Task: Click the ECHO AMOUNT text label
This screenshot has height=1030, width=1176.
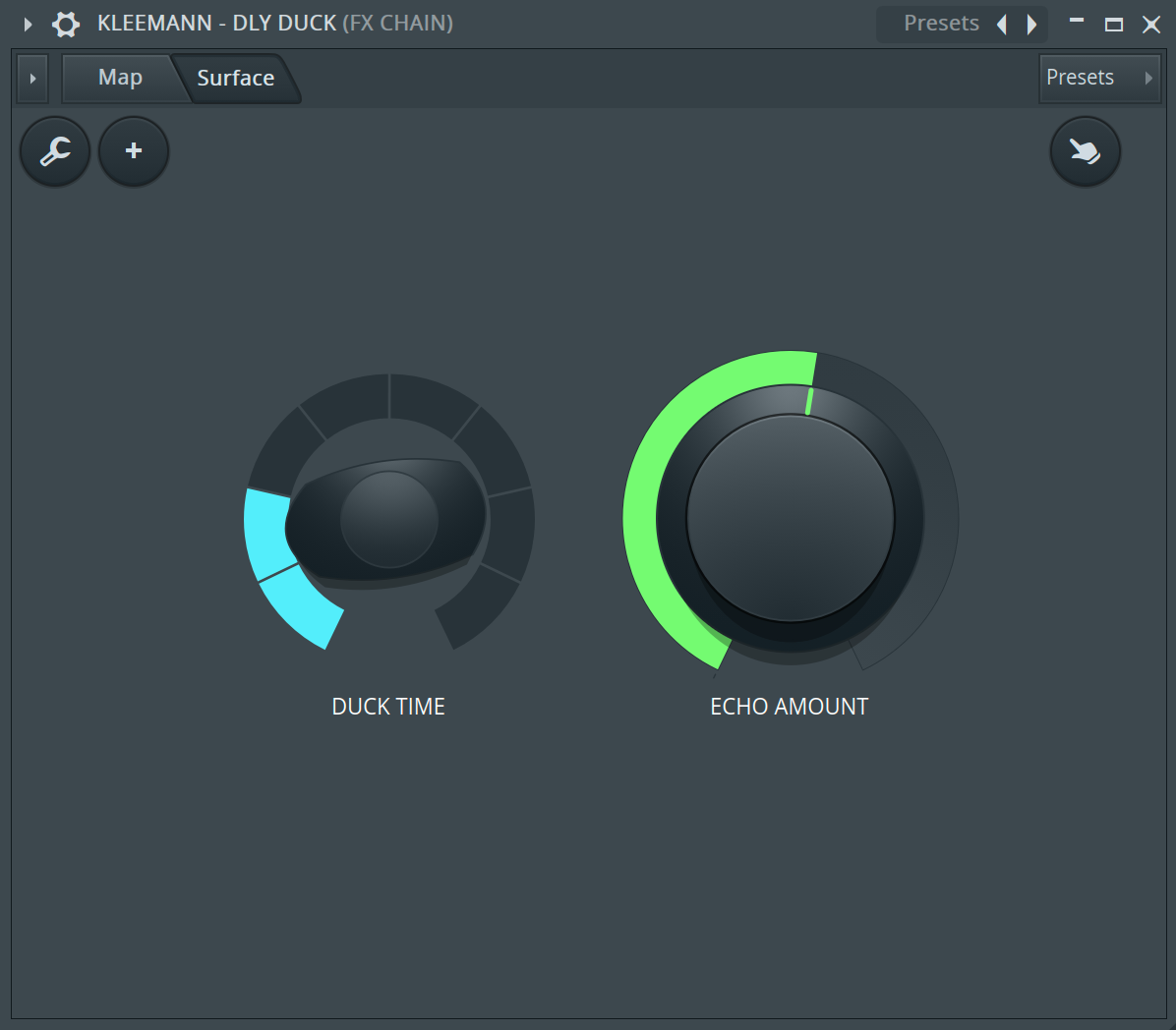Action: click(x=789, y=707)
